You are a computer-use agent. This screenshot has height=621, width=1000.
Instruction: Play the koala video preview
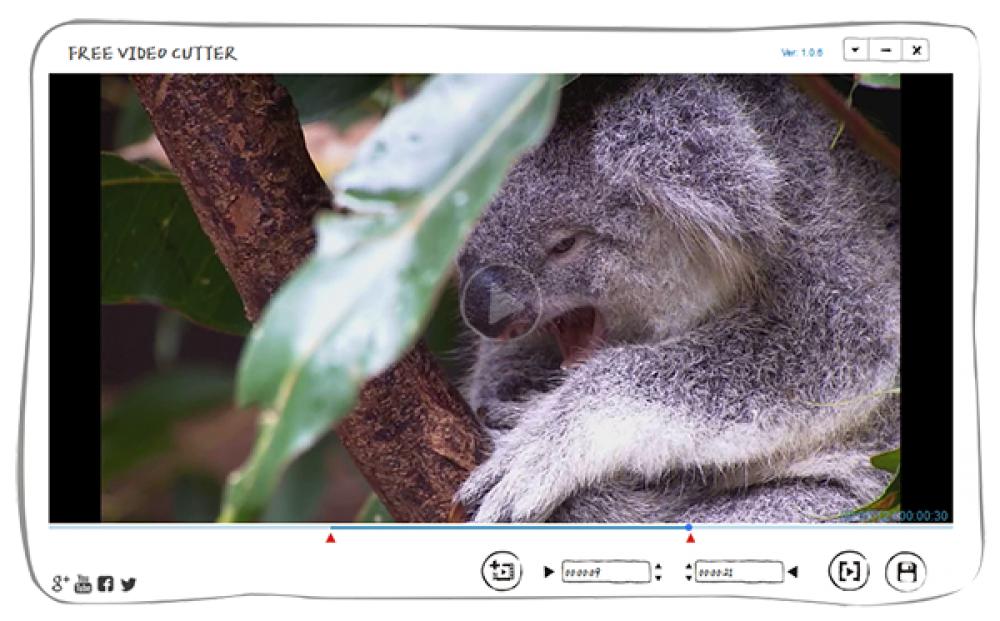point(502,302)
